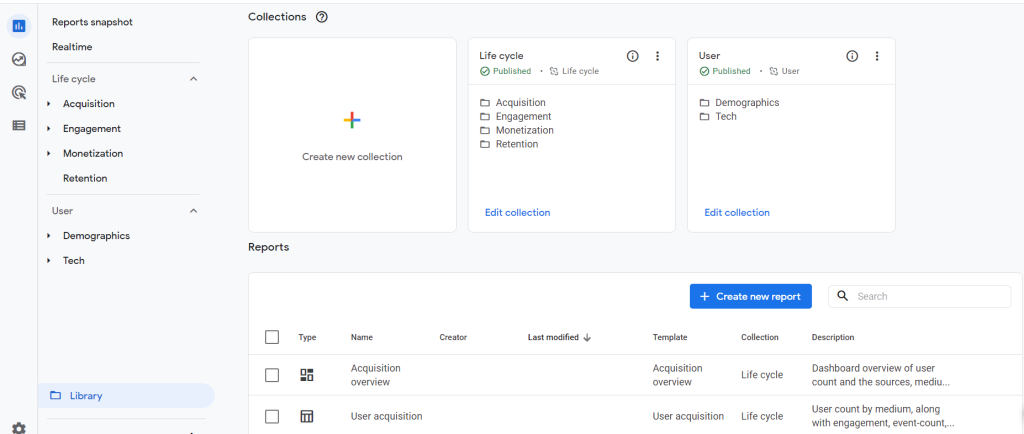Select the User acquisition row checkbox
This screenshot has width=1024, height=434.
pos(272,416)
